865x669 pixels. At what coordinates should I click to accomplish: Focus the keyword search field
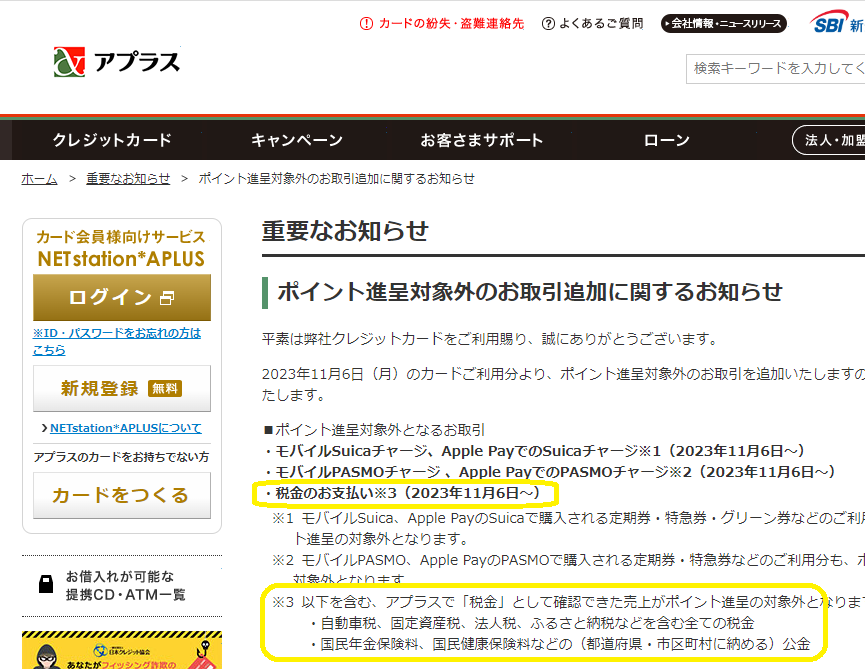[776, 69]
